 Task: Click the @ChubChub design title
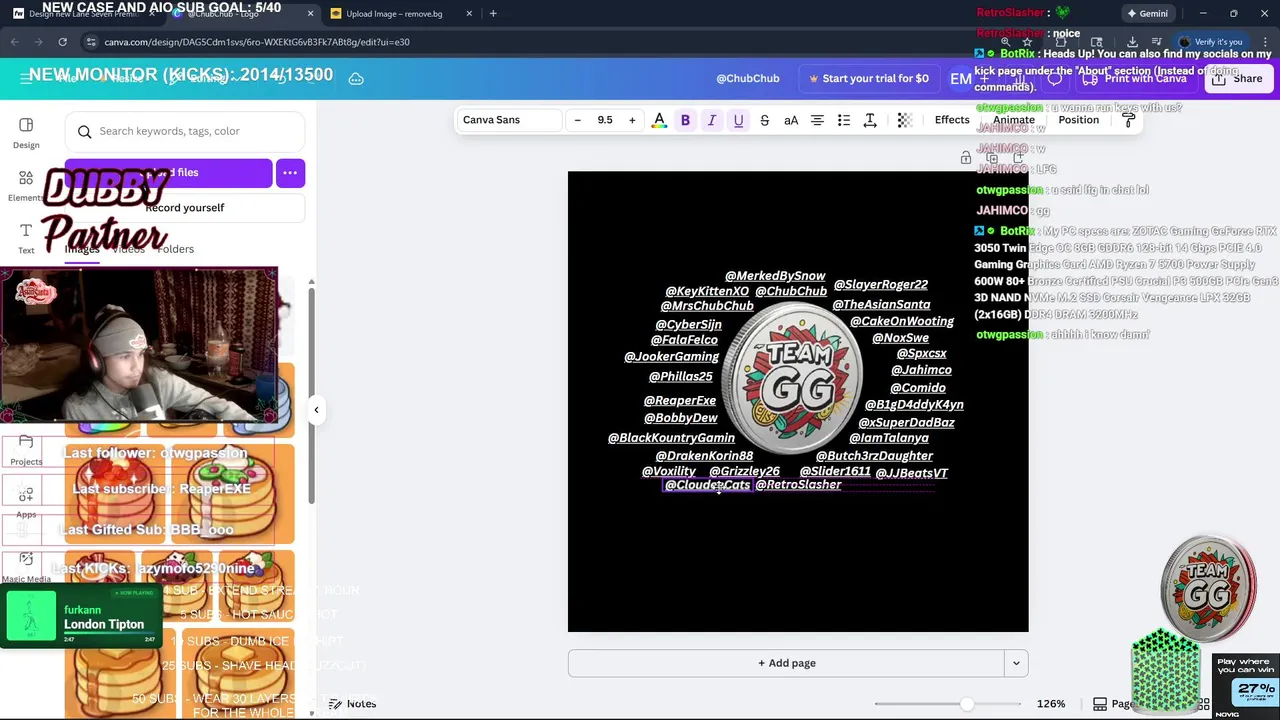pyautogui.click(x=748, y=78)
